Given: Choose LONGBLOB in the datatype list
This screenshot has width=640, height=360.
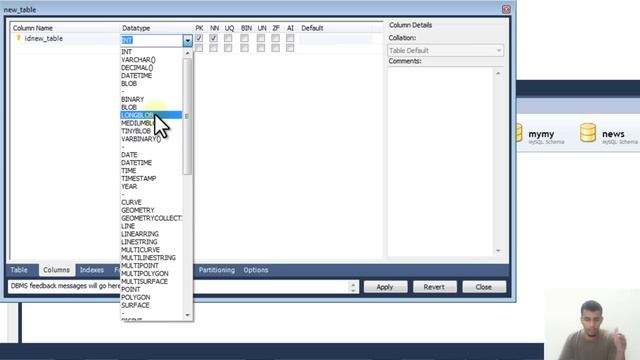Looking at the screenshot, I should click(x=151, y=115).
